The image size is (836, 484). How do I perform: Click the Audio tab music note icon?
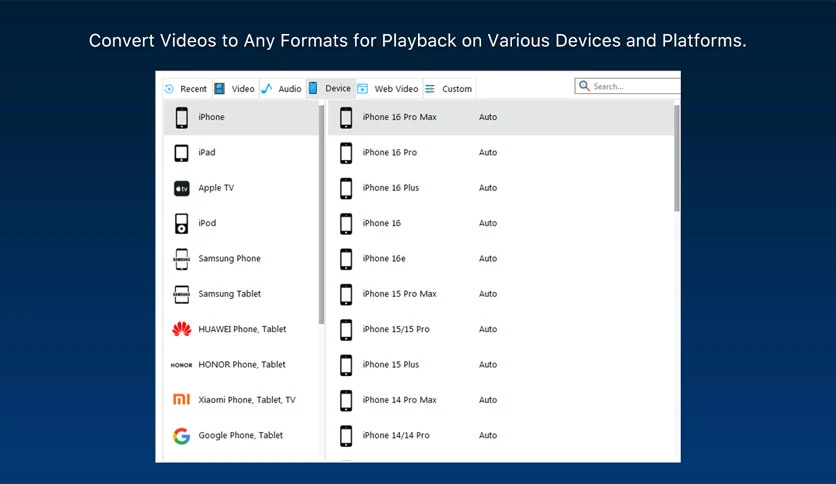point(267,88)
